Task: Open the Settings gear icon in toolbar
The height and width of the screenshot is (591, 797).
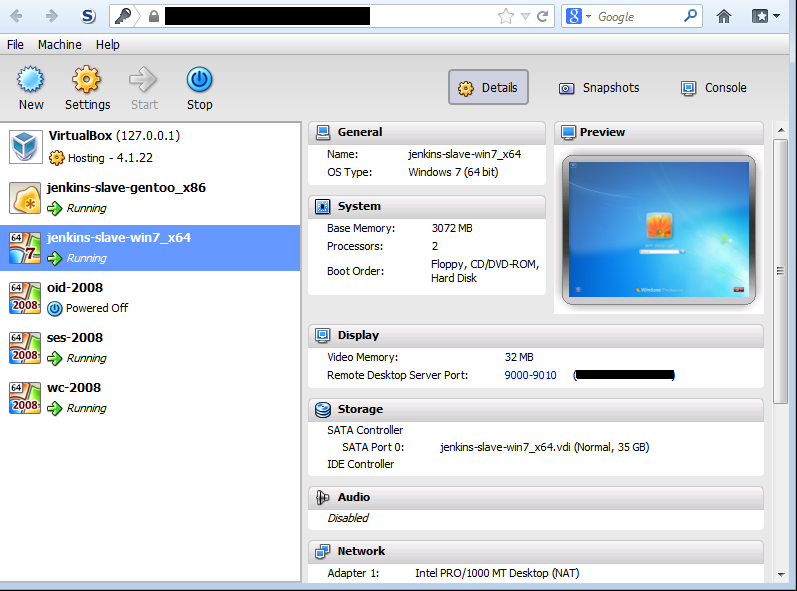Action: (86, 79)
